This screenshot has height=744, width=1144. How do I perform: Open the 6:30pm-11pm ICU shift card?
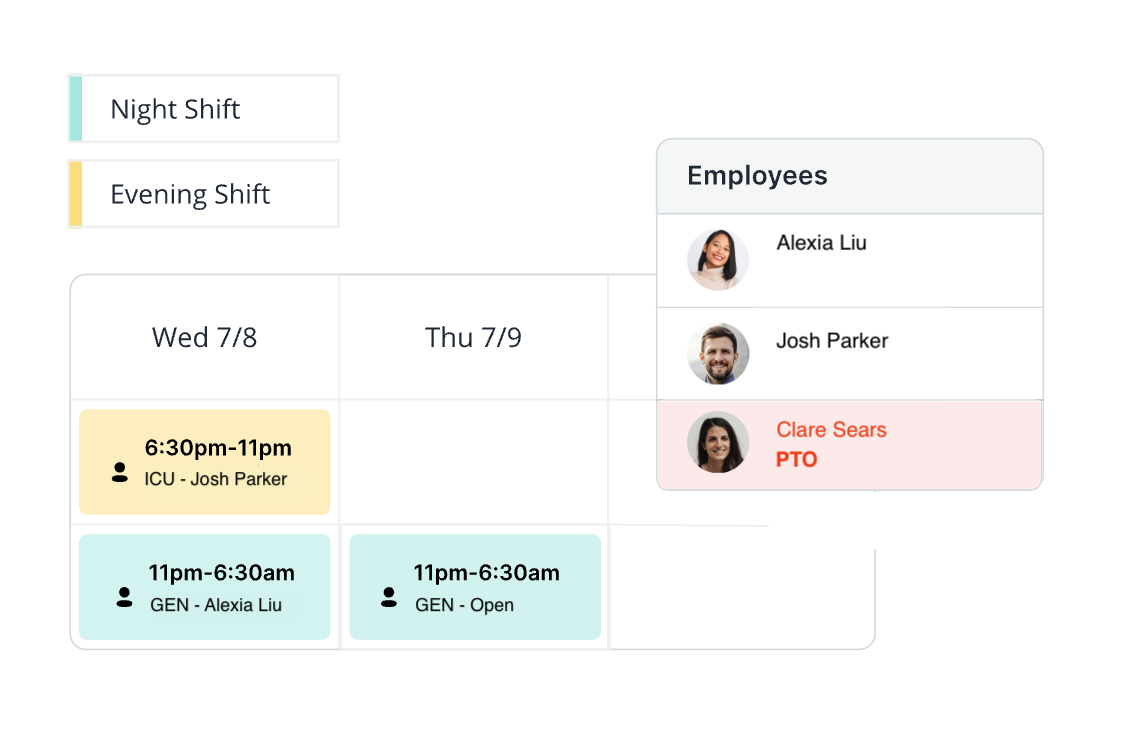click(205, 462)
